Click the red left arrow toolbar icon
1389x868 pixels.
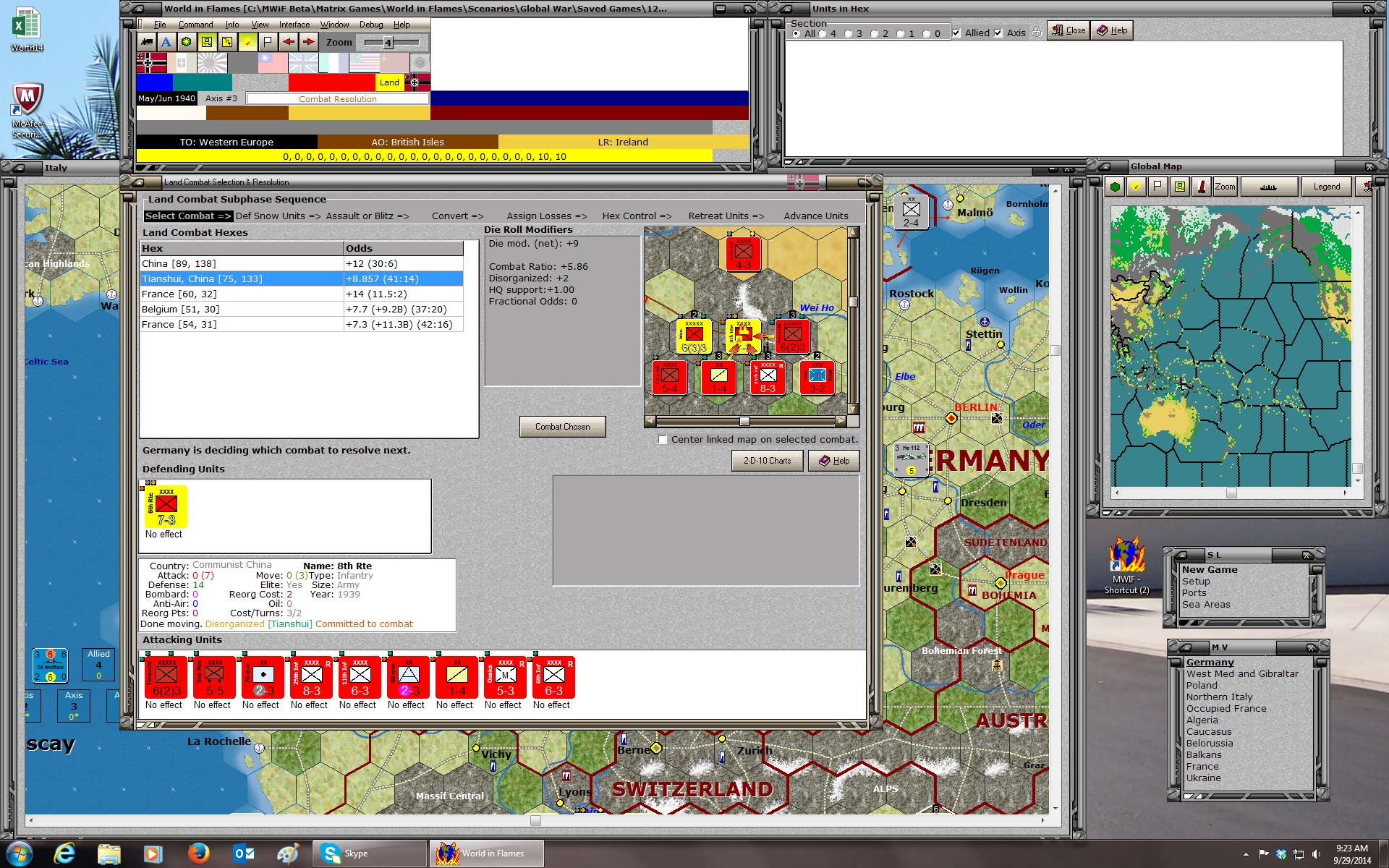tap(288, 42)
